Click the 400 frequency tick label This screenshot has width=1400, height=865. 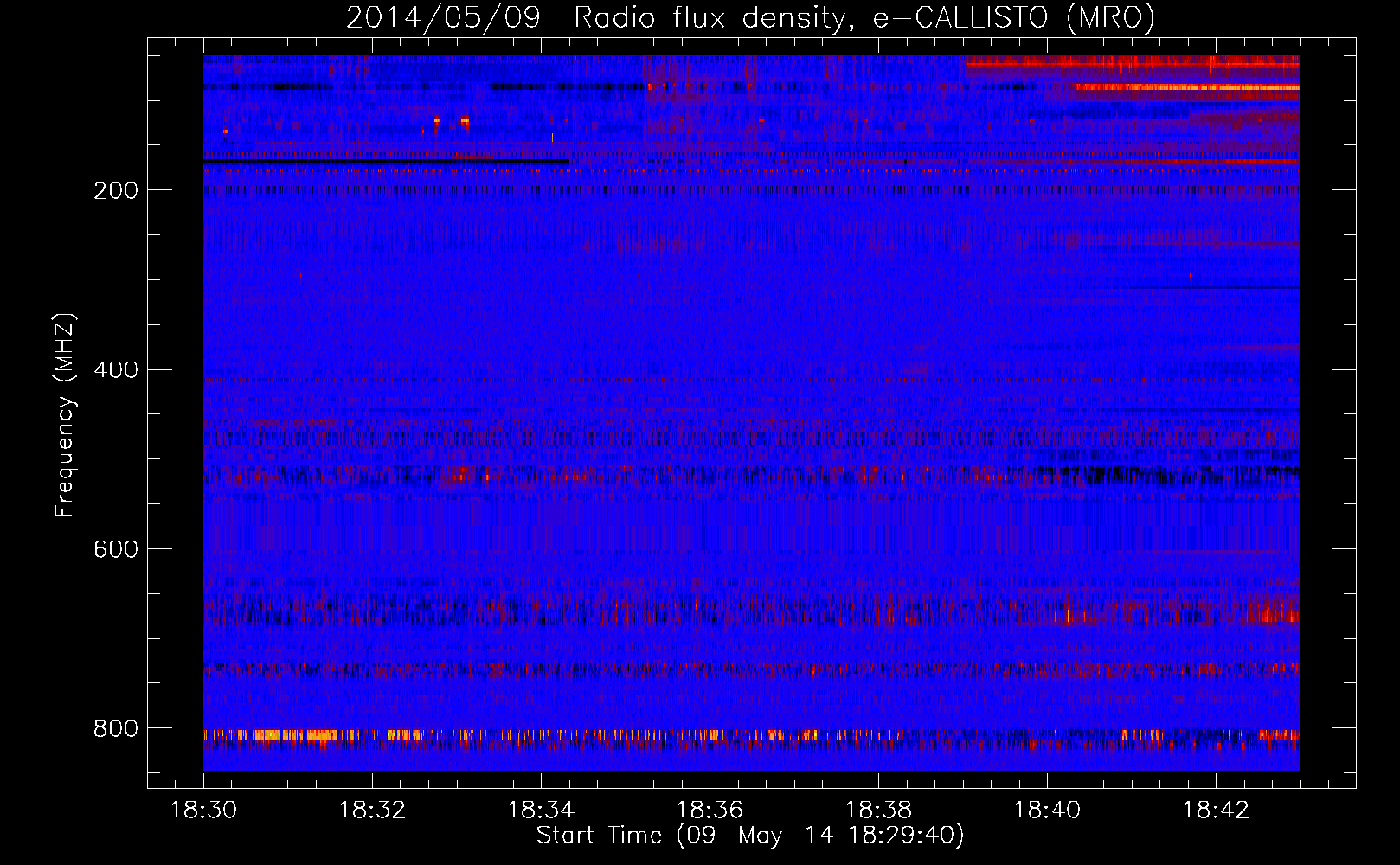click(115, 370)
